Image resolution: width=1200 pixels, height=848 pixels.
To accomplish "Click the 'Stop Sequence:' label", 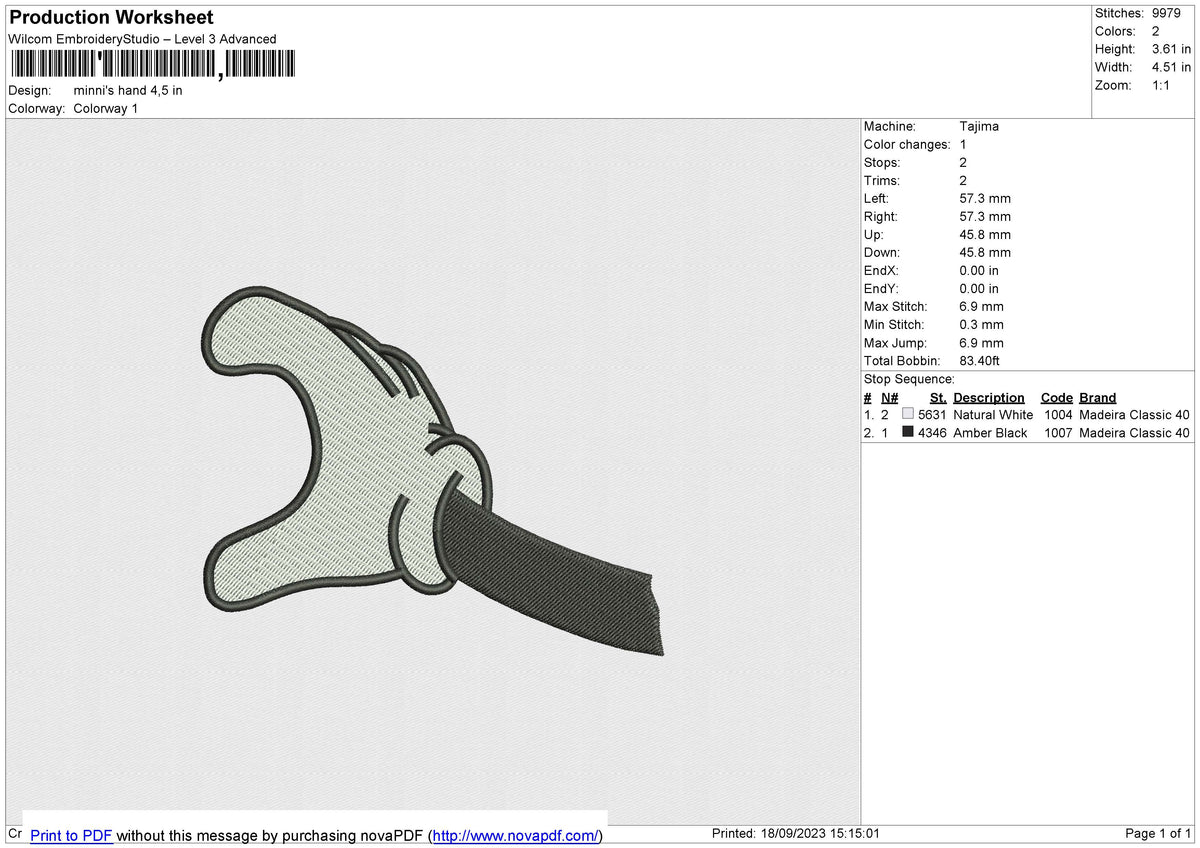I will tap(909, 379).
